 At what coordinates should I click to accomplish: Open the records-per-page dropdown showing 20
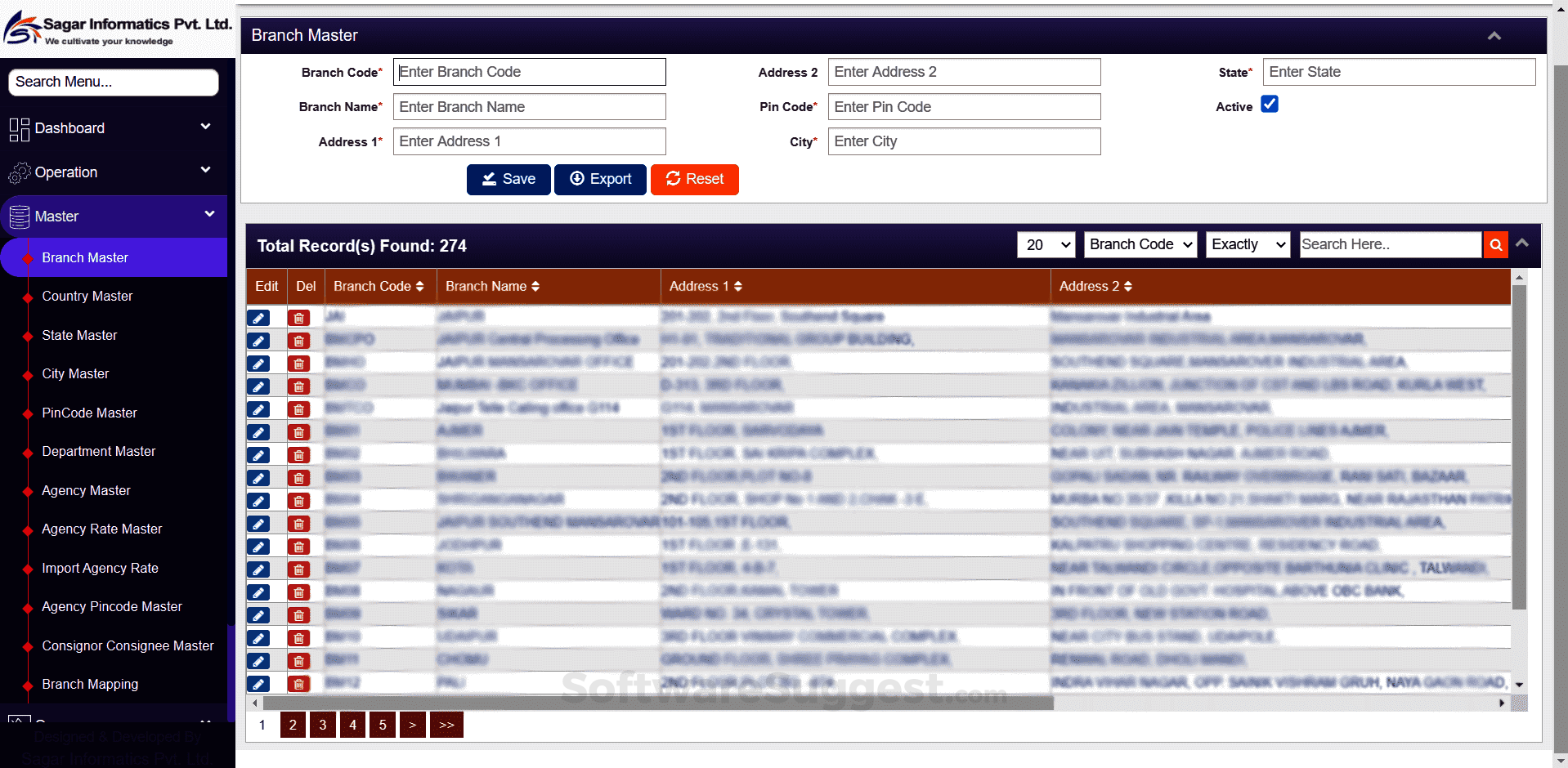tap(1046, 244)
